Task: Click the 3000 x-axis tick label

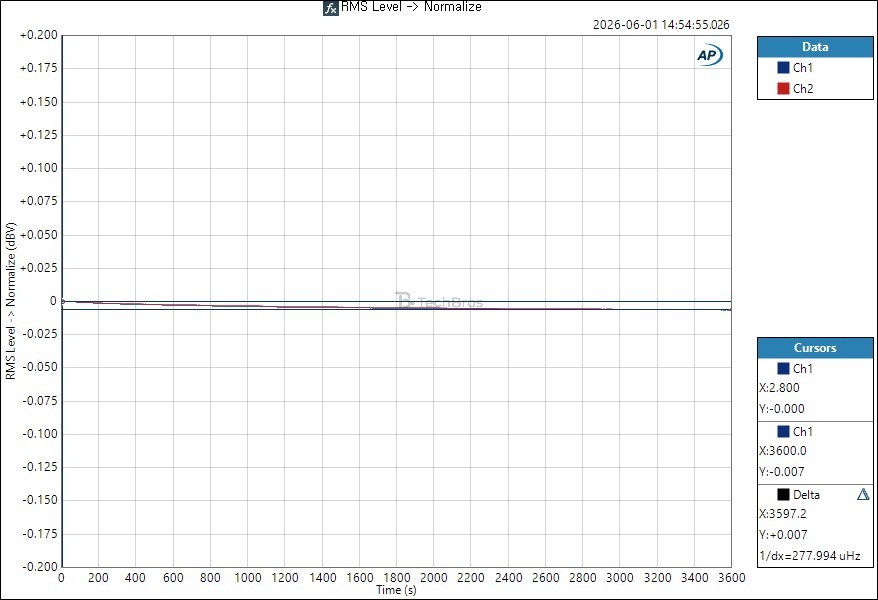Action: pyautogui.click(x=620, y=578)
